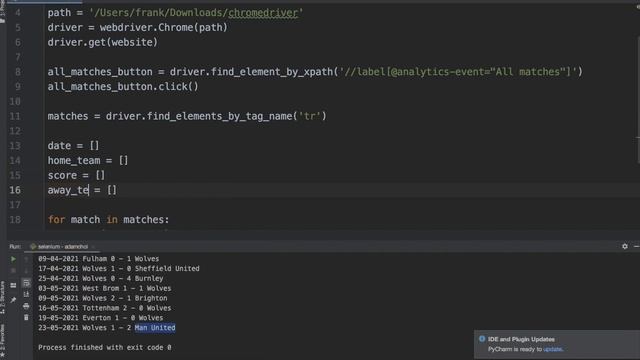Click 'home_team = []' on line 14
The image size is (640, 360).
coord(88,160)
